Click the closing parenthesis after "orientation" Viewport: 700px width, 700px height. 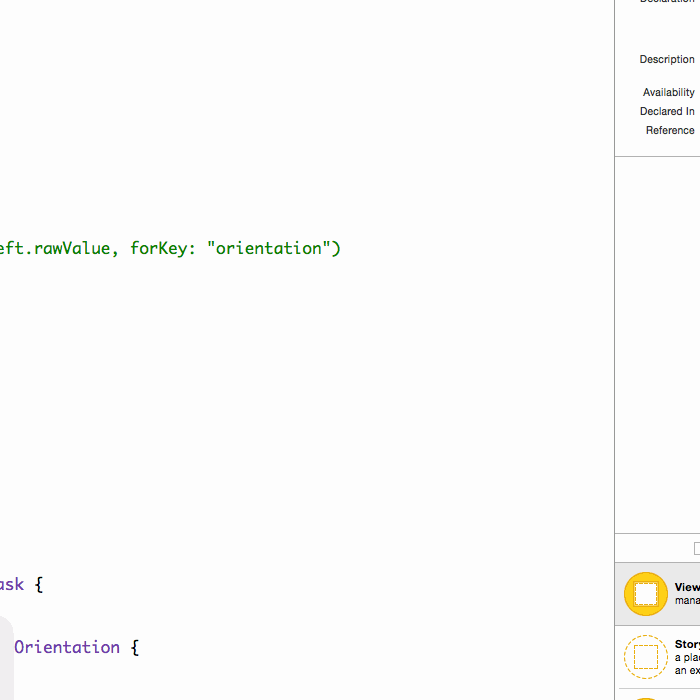[x=336, y=248]
